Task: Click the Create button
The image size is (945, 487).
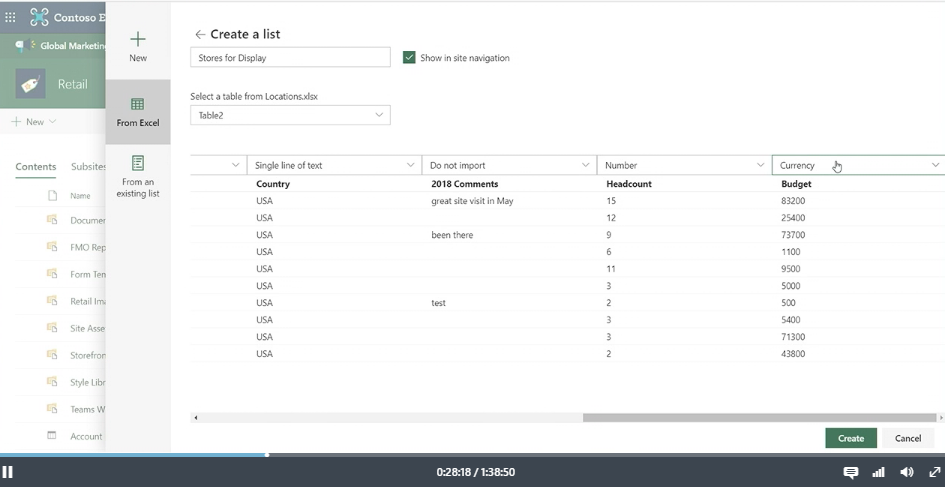Action: click(x=850, y=438)
